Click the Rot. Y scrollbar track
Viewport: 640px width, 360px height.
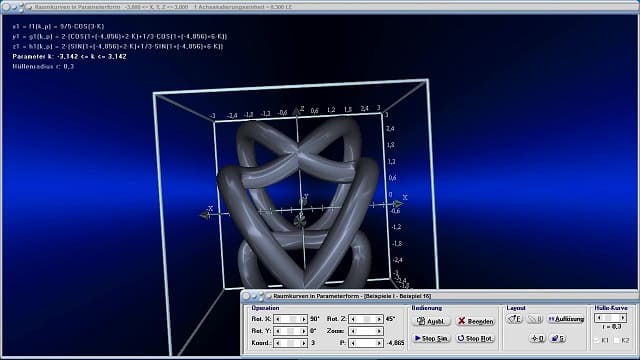tap(291, 331)
